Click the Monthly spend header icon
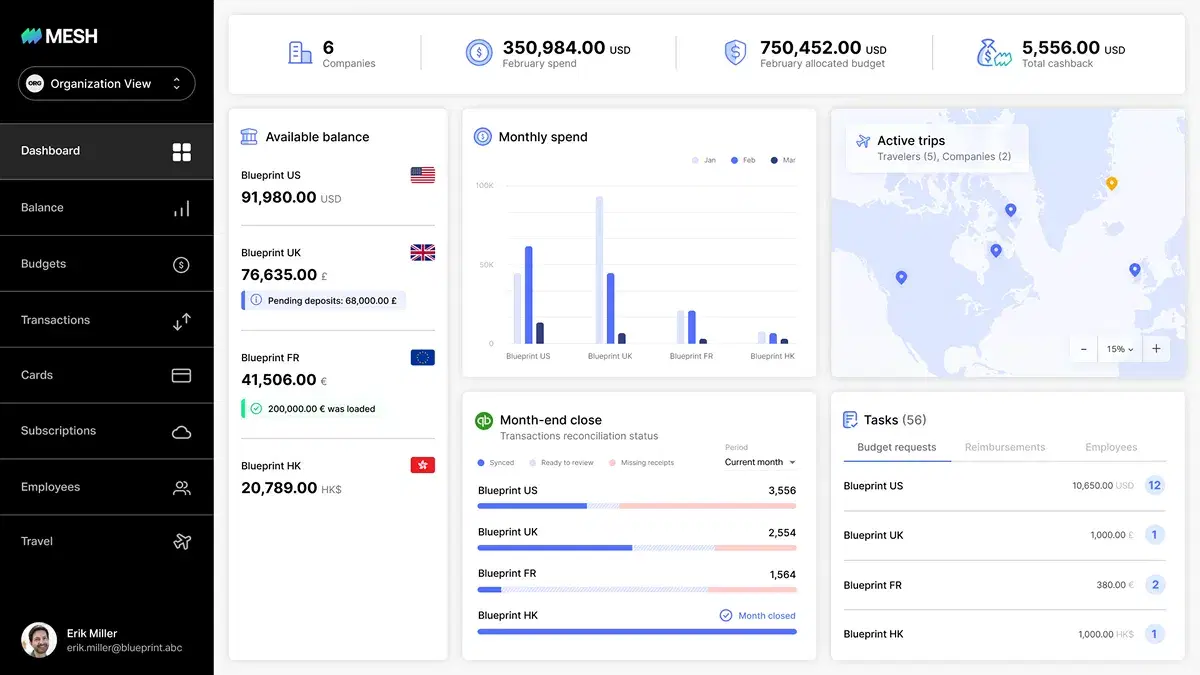 (483, 137)
